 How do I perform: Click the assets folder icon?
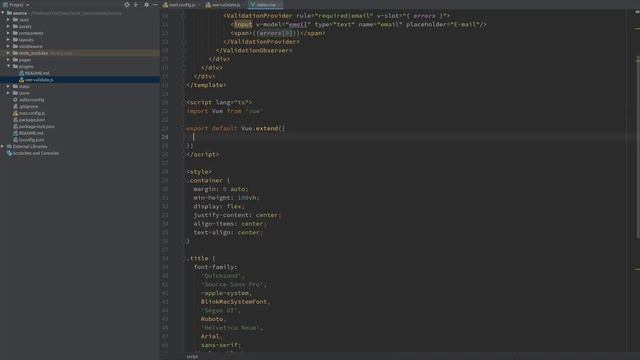tap(15, 26)
